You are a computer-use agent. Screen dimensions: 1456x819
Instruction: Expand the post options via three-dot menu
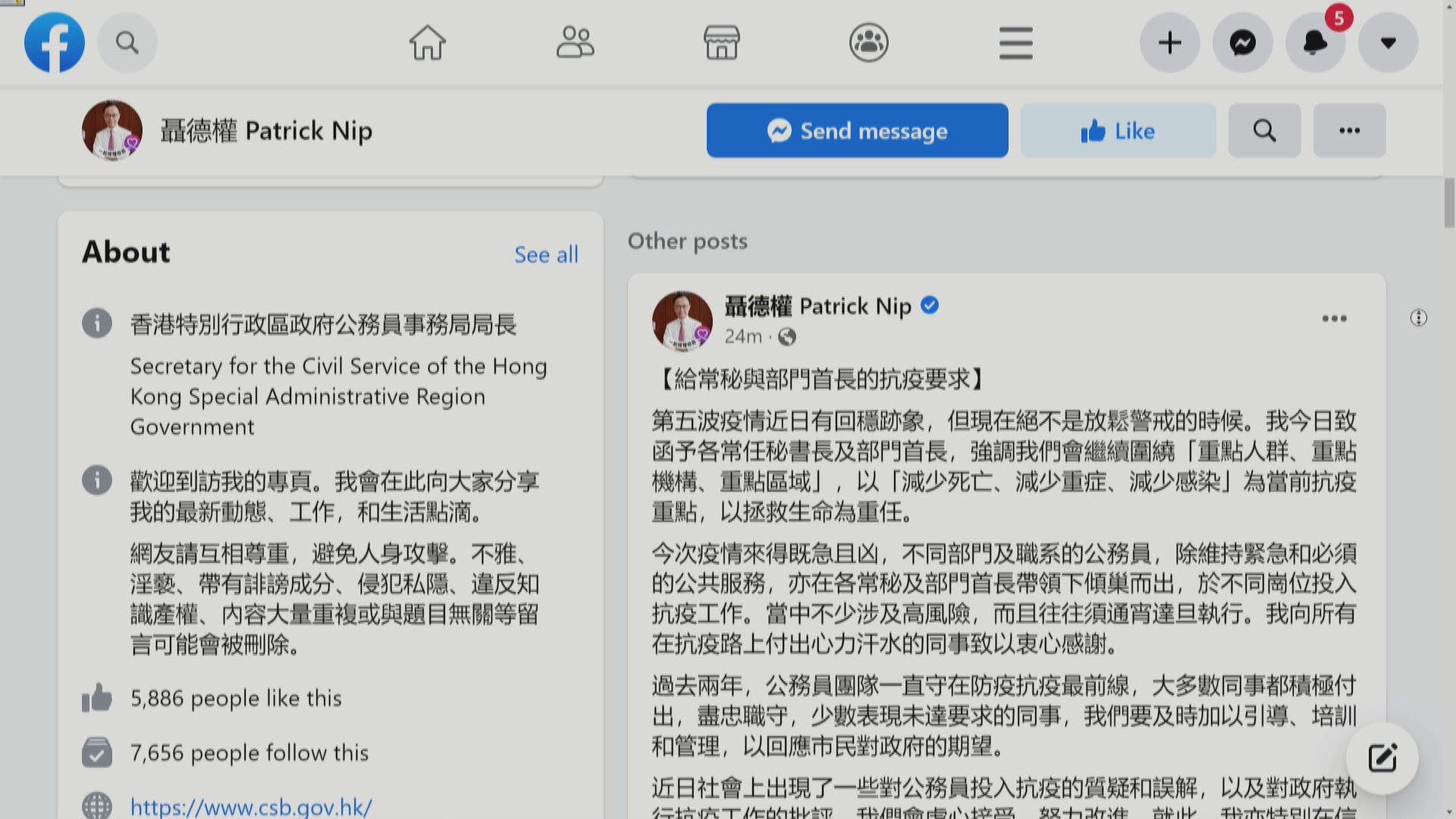click(x=1335, y=318)
